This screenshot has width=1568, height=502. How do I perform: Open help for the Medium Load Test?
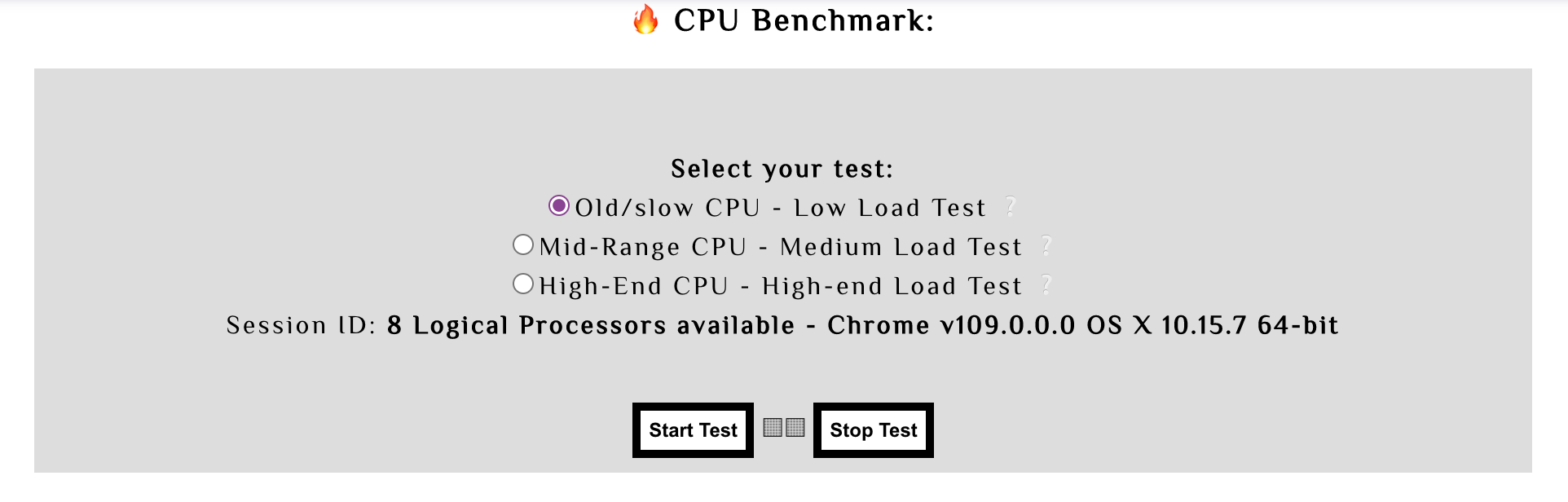click(1047, 247)
